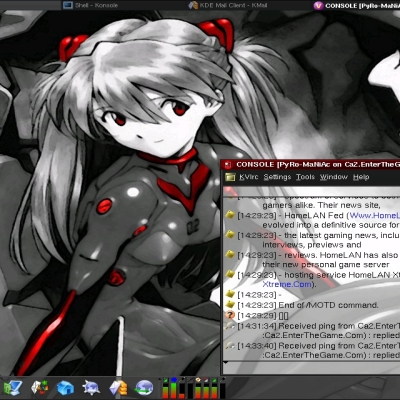Click the red window menu icon in CONSOLE titlebar
This screenshot has height=400, width=400.
tap(227, 165)
